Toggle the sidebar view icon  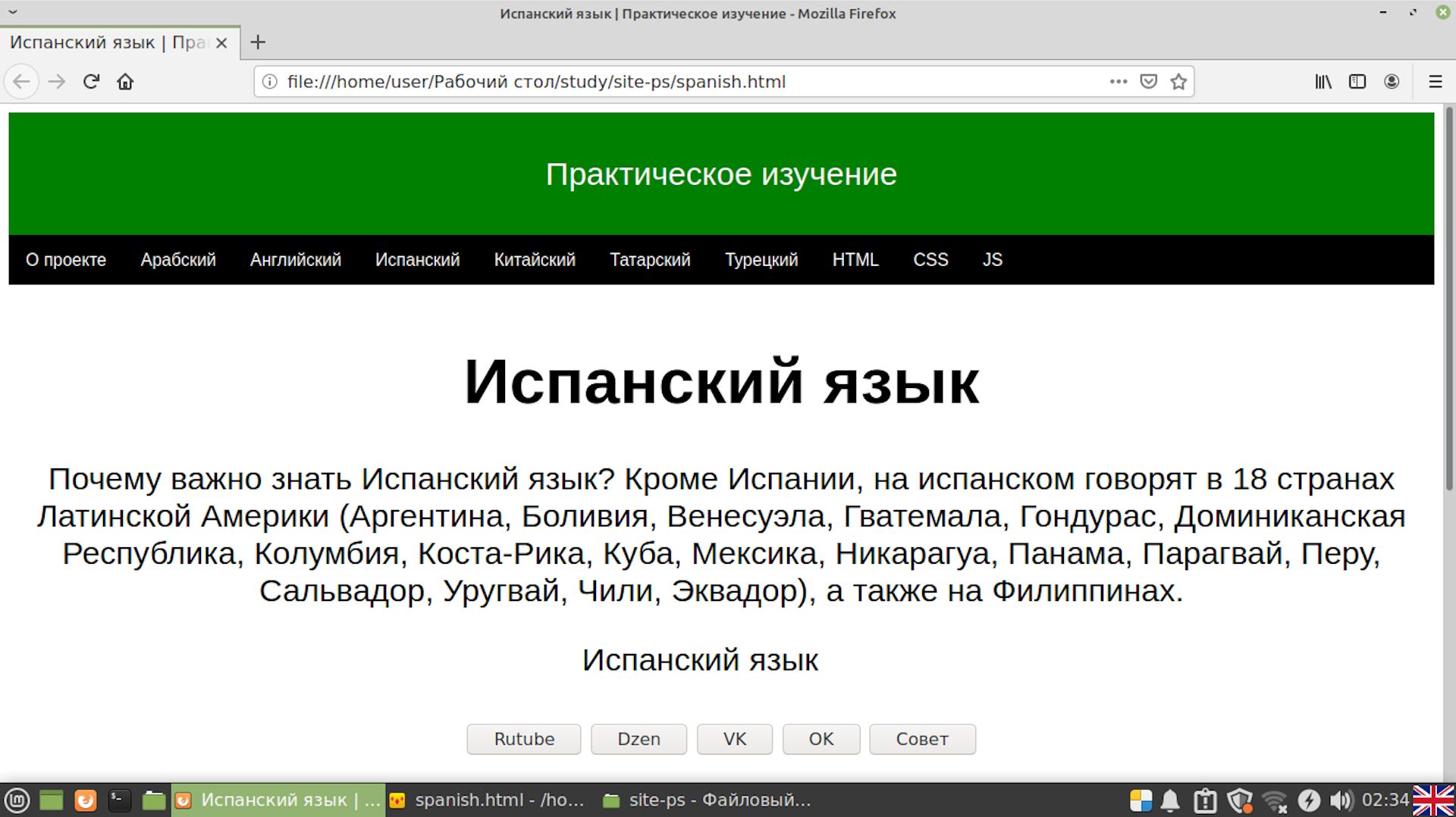coord(1357,81)
